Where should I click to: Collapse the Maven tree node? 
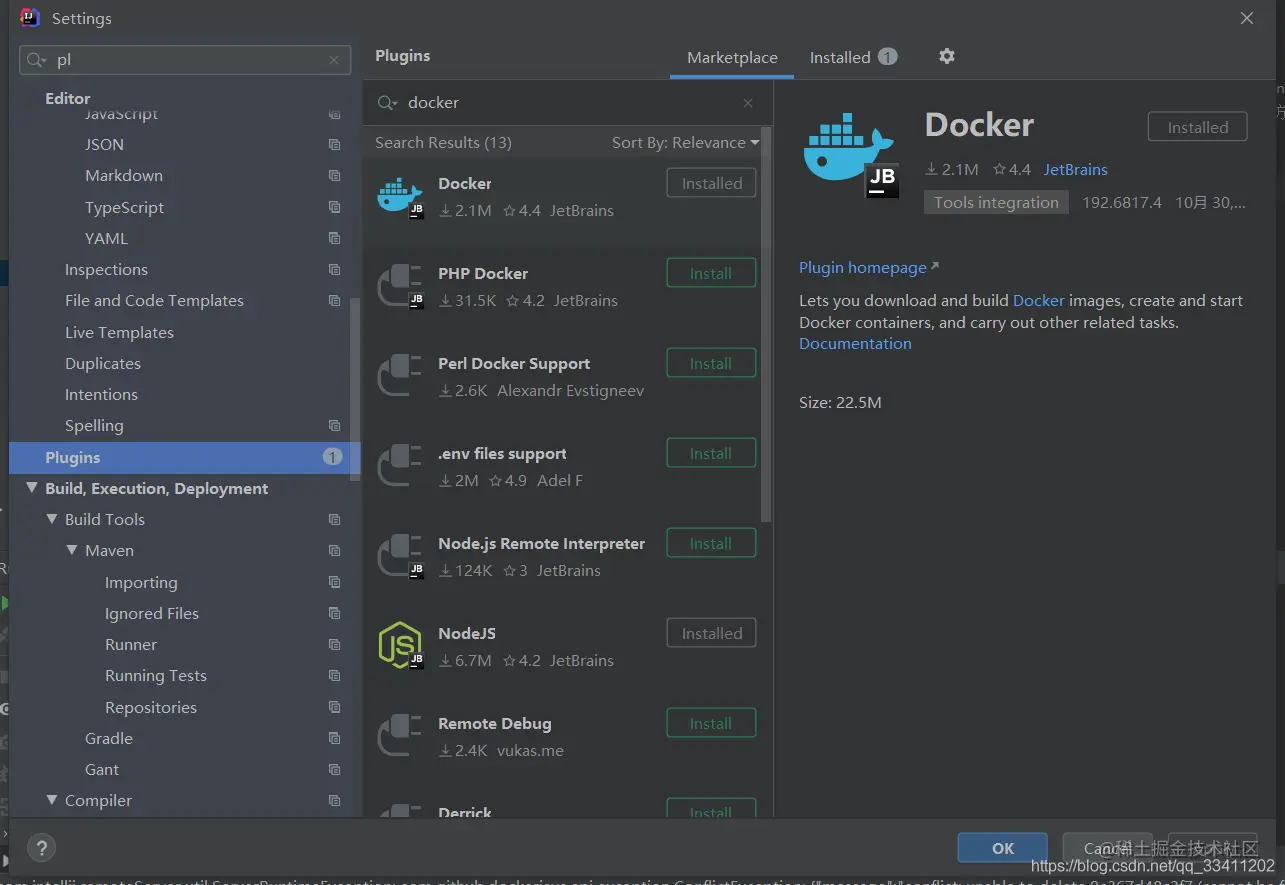[72, 550]
